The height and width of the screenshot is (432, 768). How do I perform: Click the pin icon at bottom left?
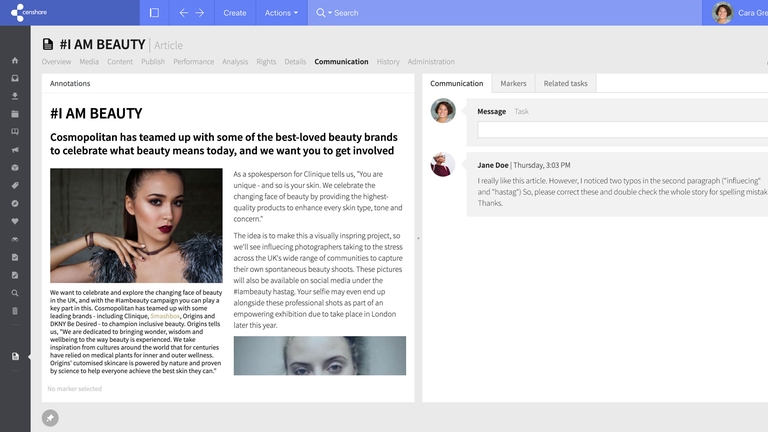50,418
